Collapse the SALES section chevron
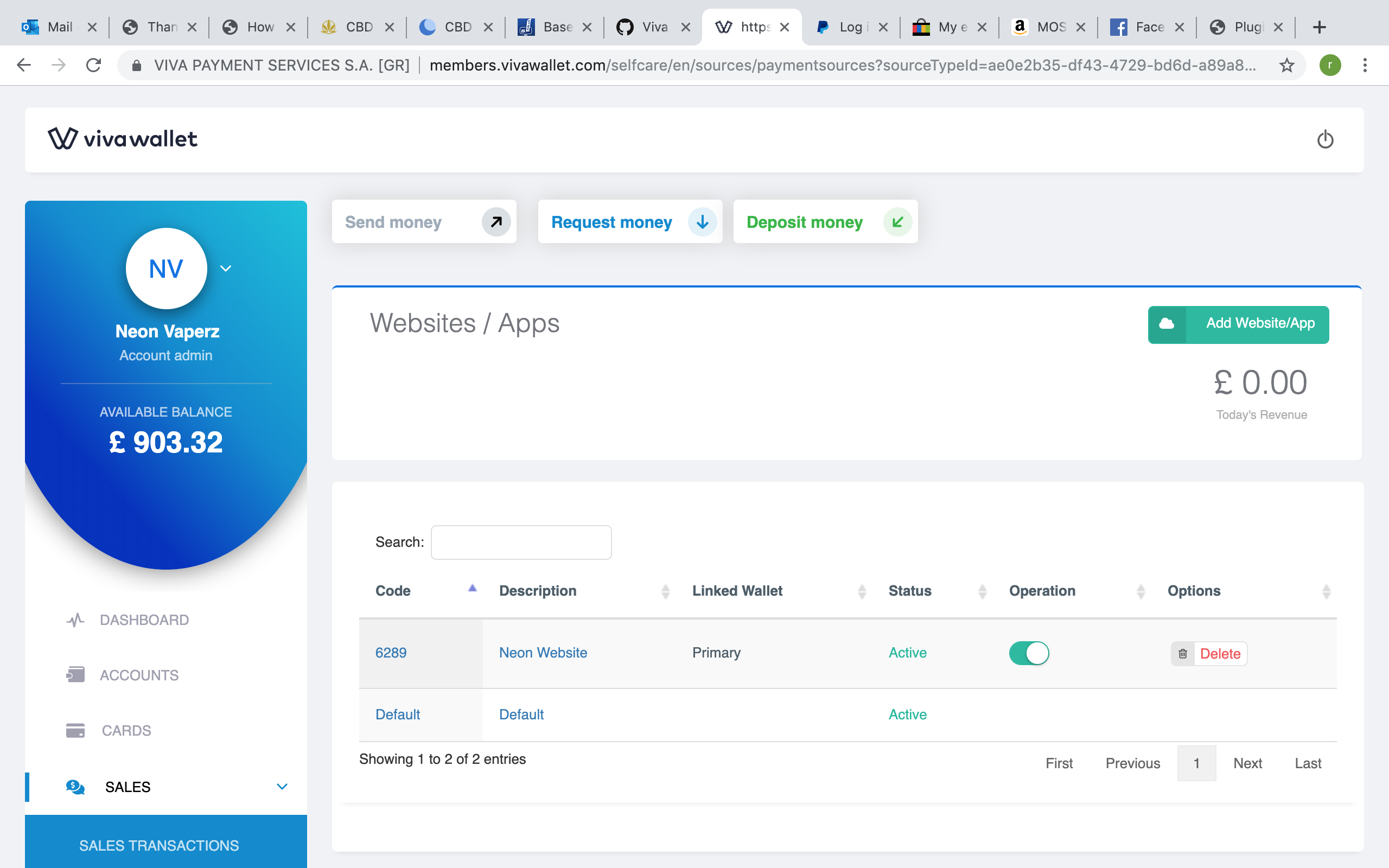 (281, 787)
